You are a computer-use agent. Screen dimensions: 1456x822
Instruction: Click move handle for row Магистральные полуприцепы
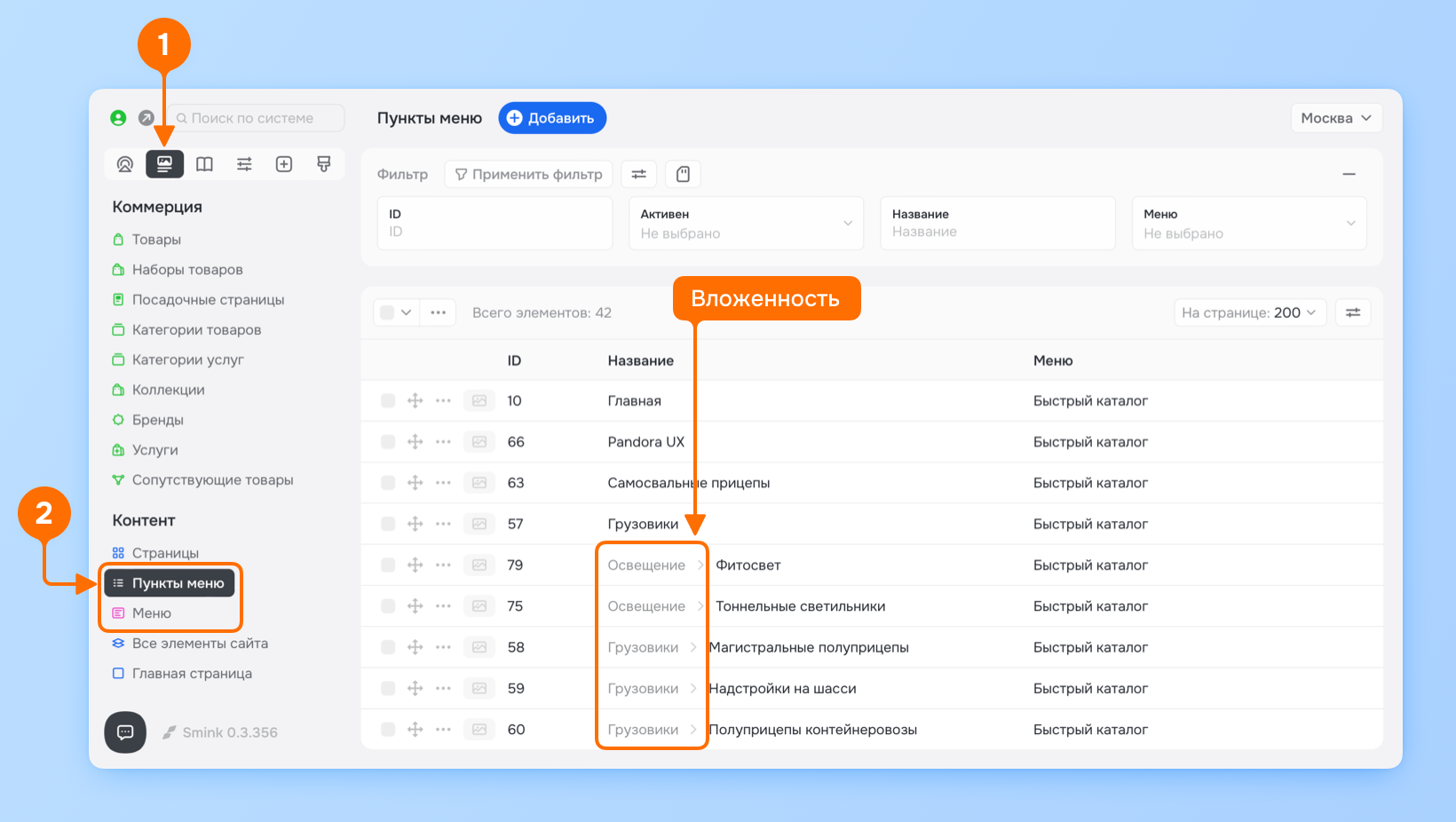415,647
